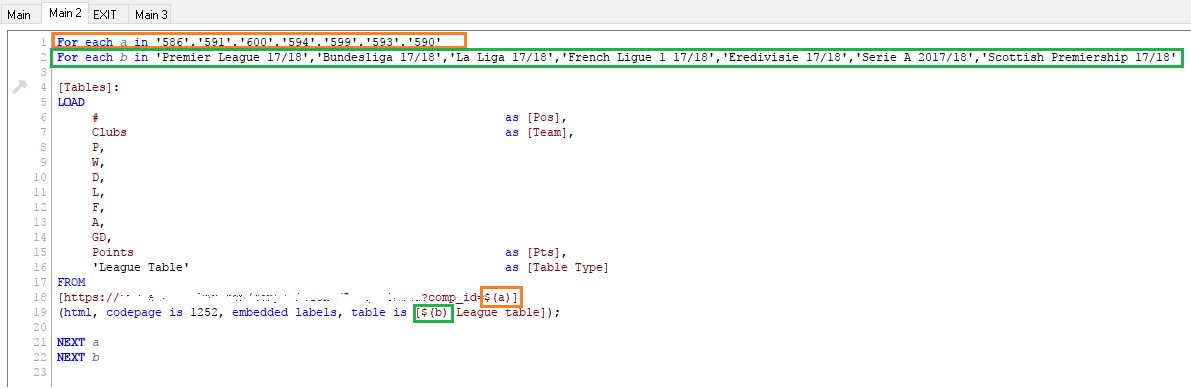Screen dimensions: 1191x388
Task: Open the Main 2 script tab
Action: (x=65, y=14)
